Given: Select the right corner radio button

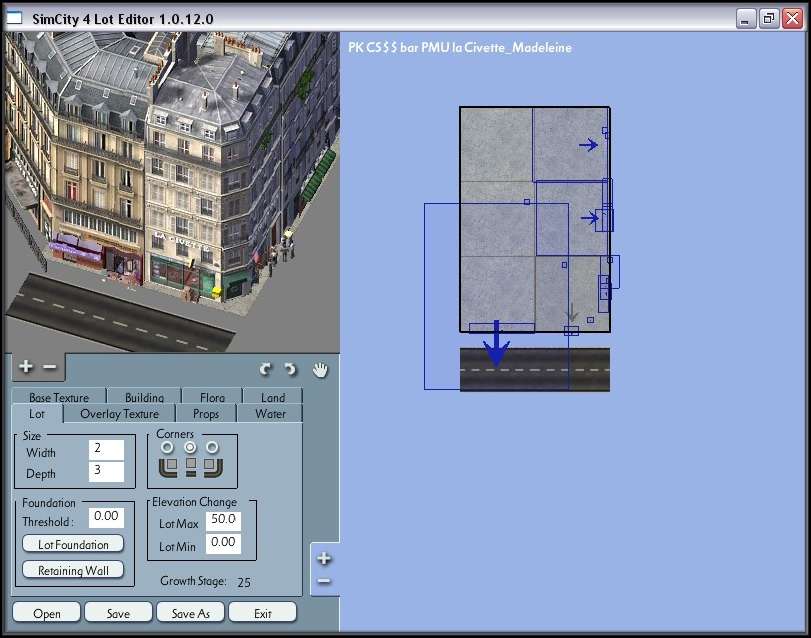Looking at the screenshot, I should pyautogui.click(x=212, y=447).
